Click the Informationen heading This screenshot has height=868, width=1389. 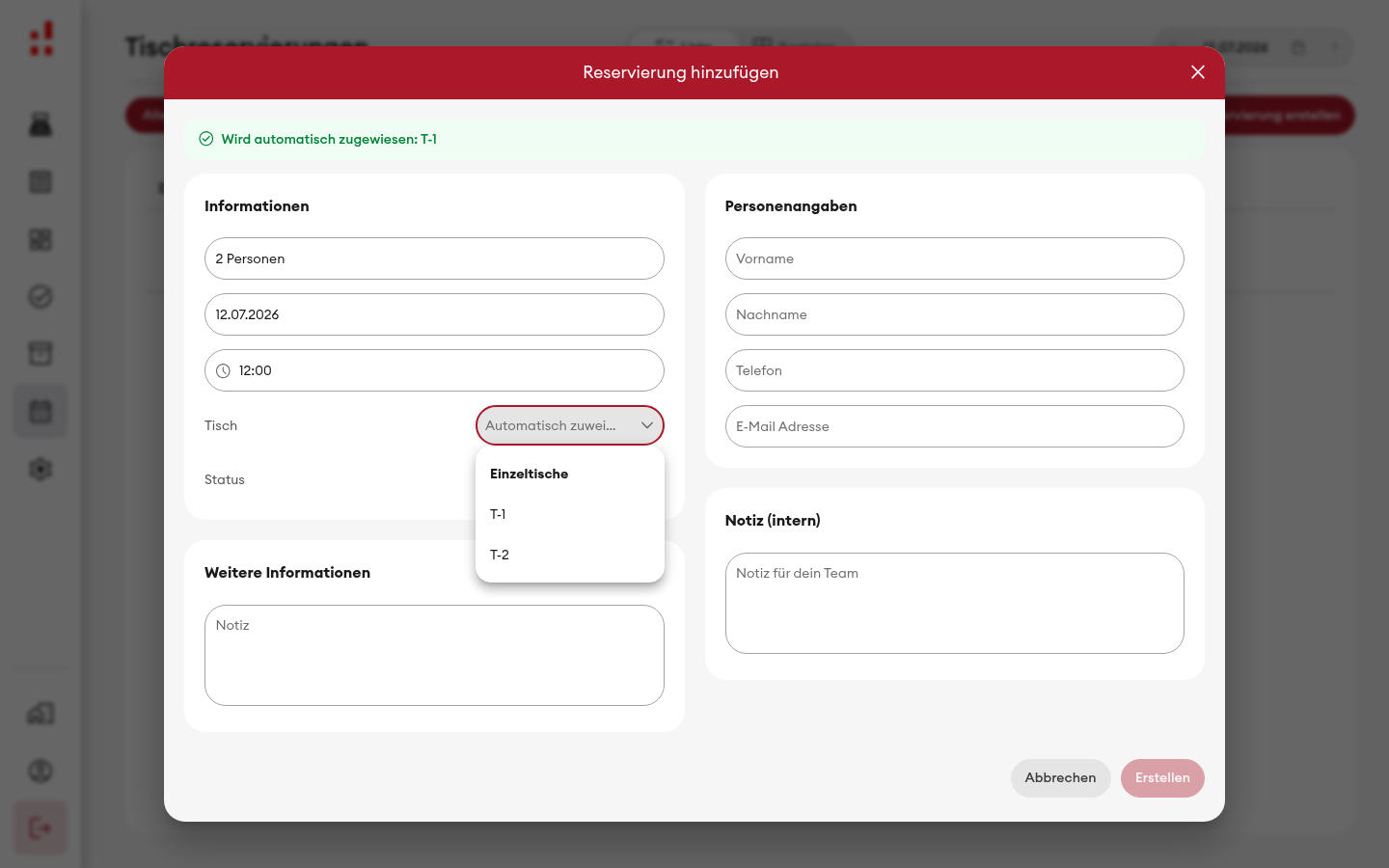click(257, 205)
